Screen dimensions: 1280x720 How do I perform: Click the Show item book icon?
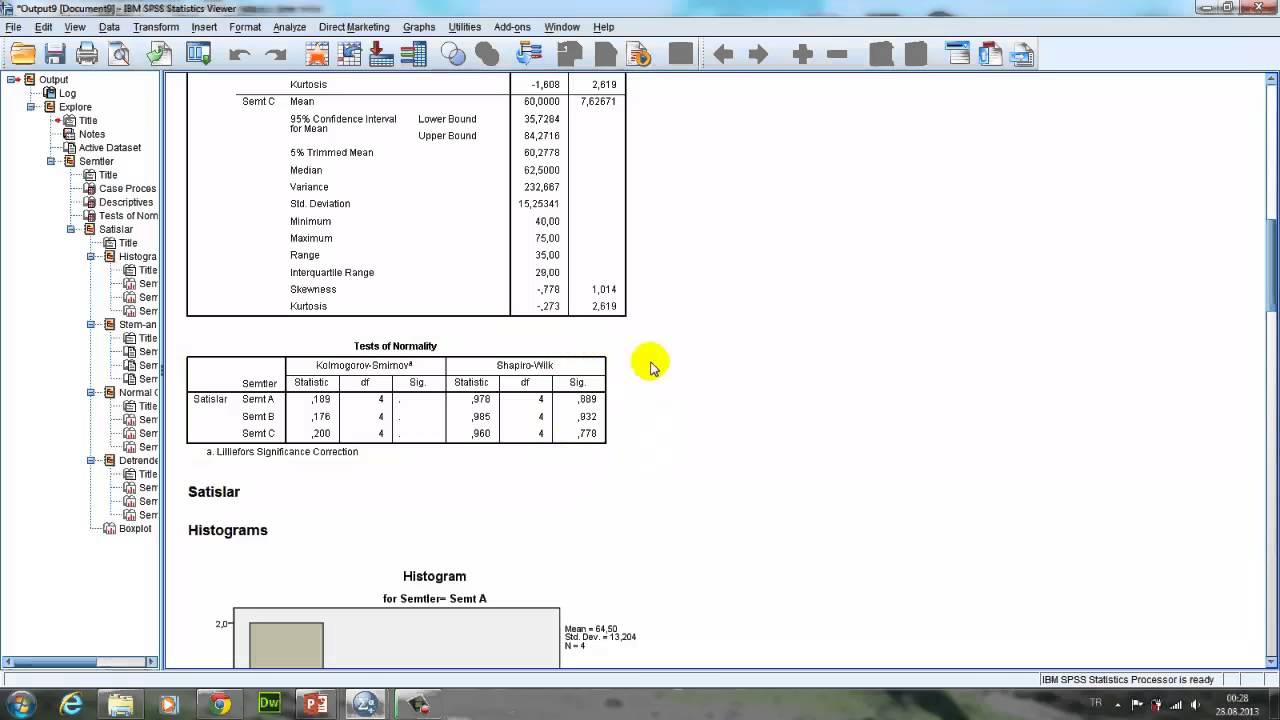tap(881, 54)
